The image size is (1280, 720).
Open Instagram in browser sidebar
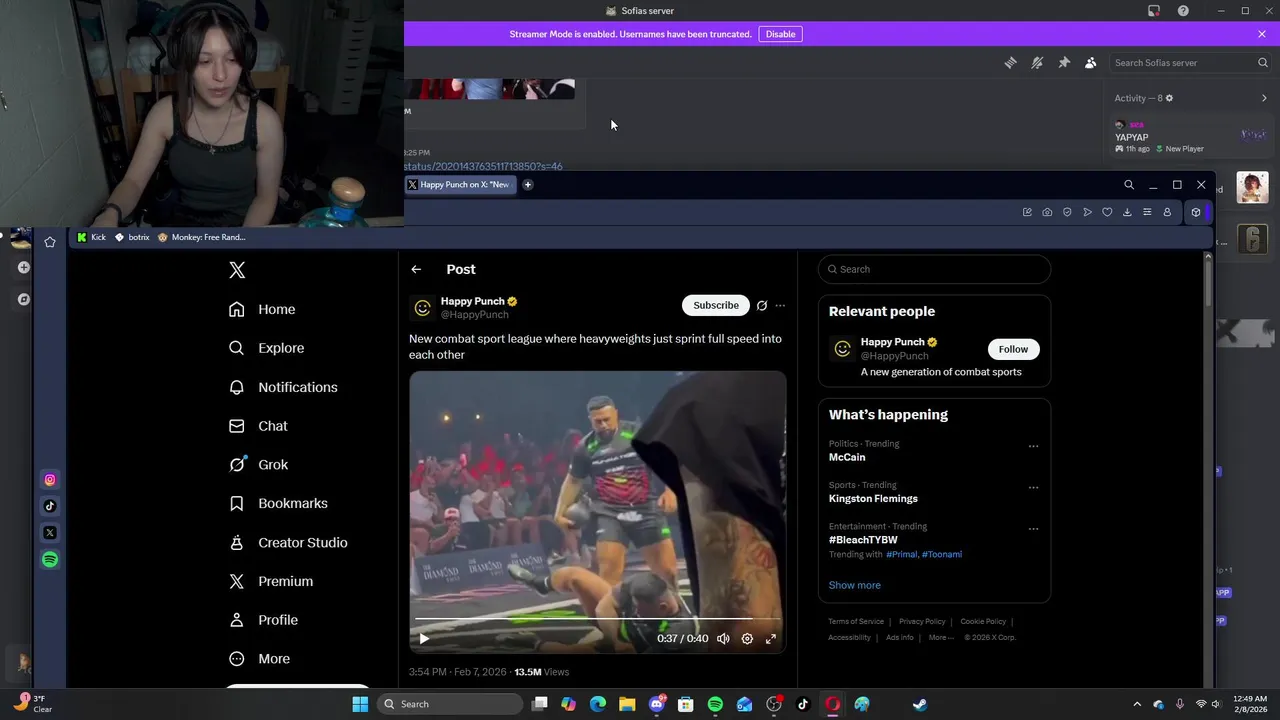[x=50, y=480]
